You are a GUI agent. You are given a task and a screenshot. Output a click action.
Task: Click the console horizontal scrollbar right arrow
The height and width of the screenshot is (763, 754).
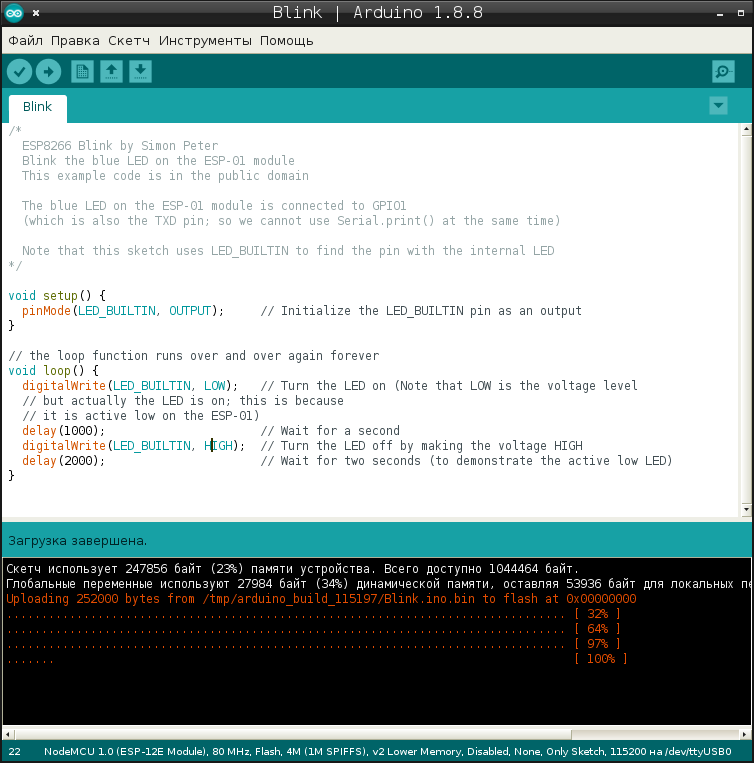click(x=745, y=734)
